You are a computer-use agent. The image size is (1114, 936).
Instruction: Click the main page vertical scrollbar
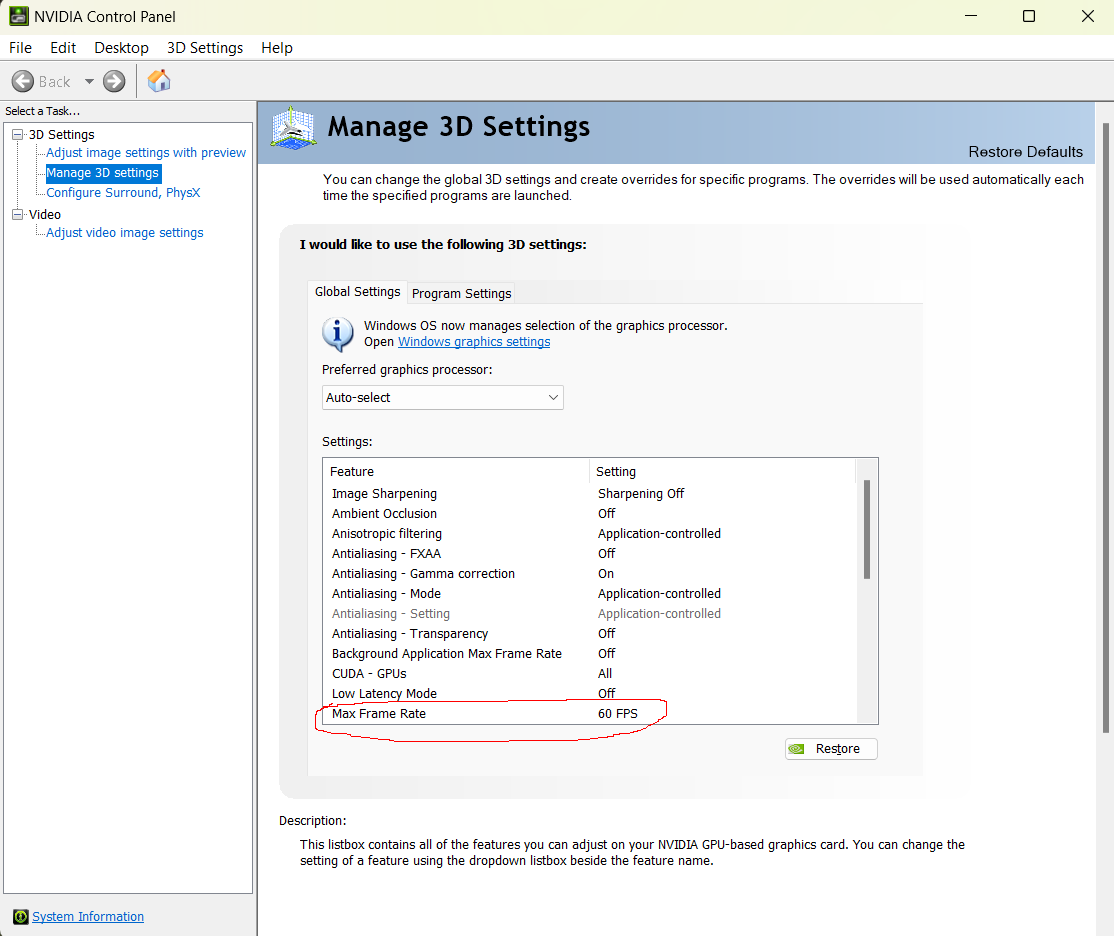click(x=1105, y=426)
